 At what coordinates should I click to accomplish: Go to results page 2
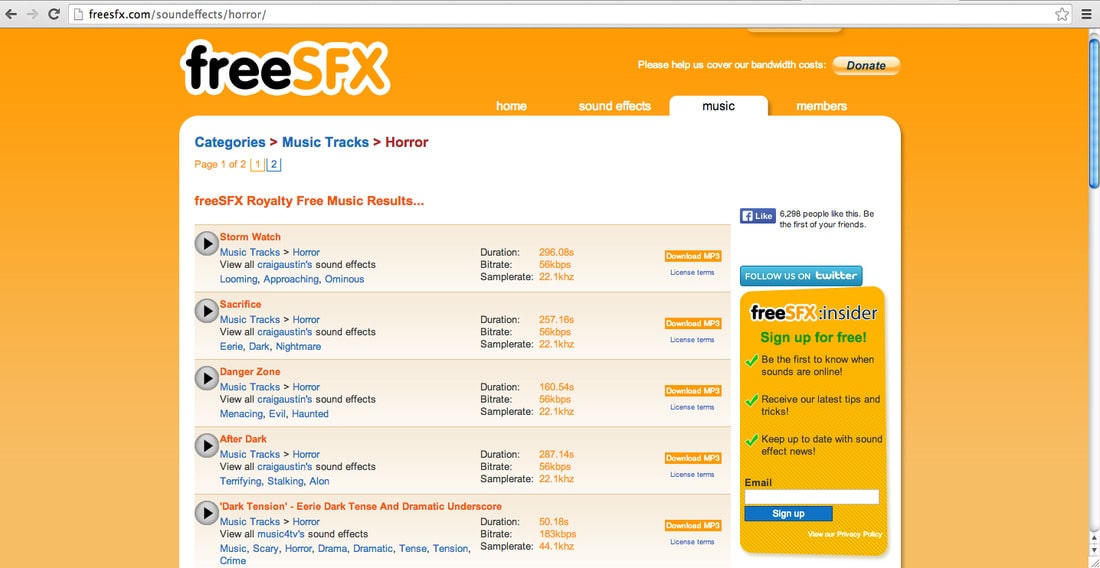pyautogui.click(x=274, y=165)
